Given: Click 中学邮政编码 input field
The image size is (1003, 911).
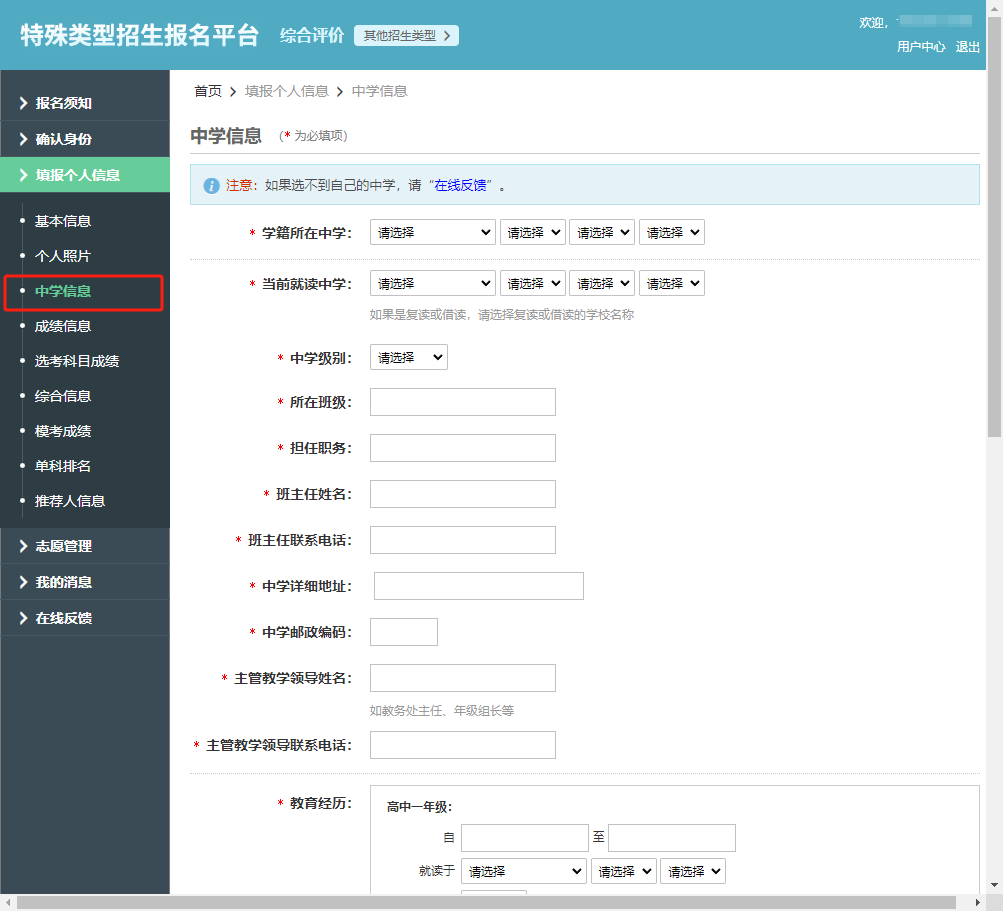Looking at the screenshot, I should point(404,633).
